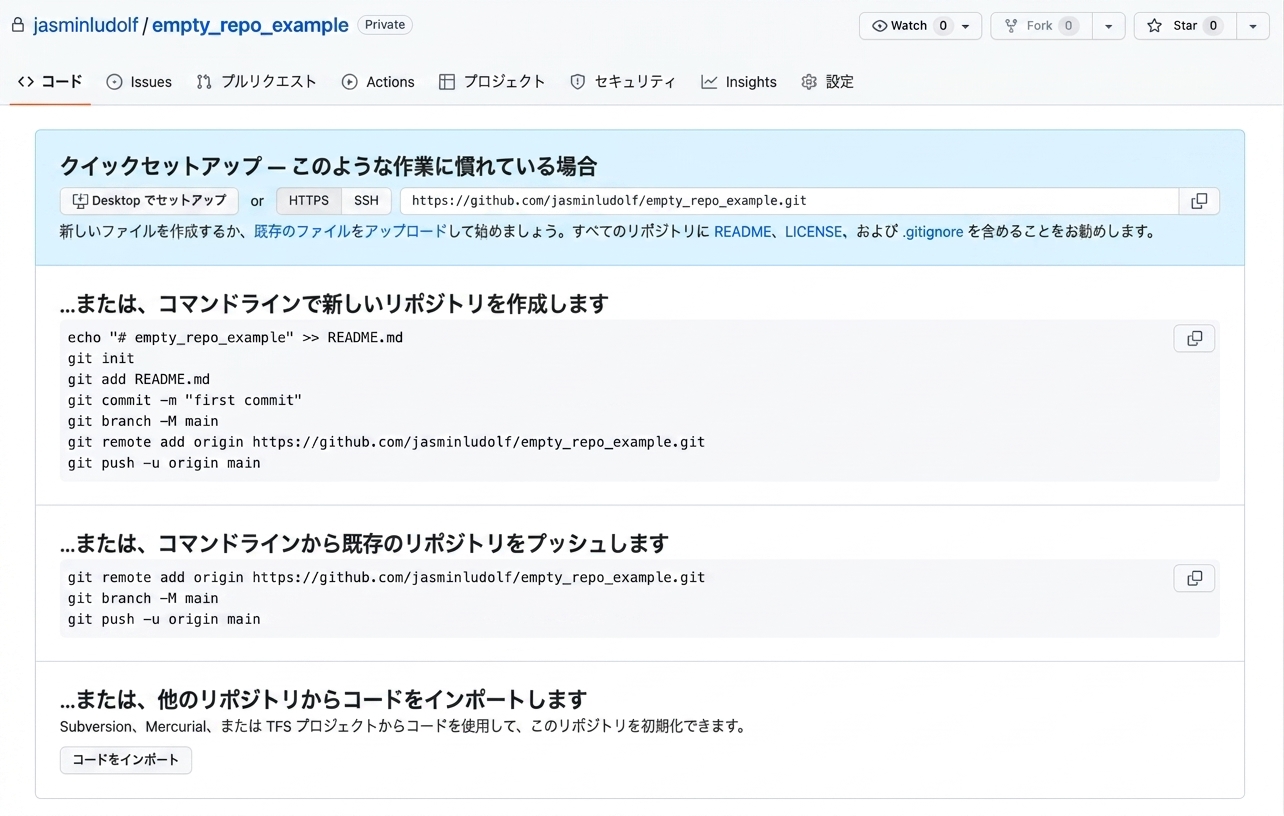Open the Fork dropdown arrow
The height and width of the screenshot is (816, 1284).
[1108, 26]
